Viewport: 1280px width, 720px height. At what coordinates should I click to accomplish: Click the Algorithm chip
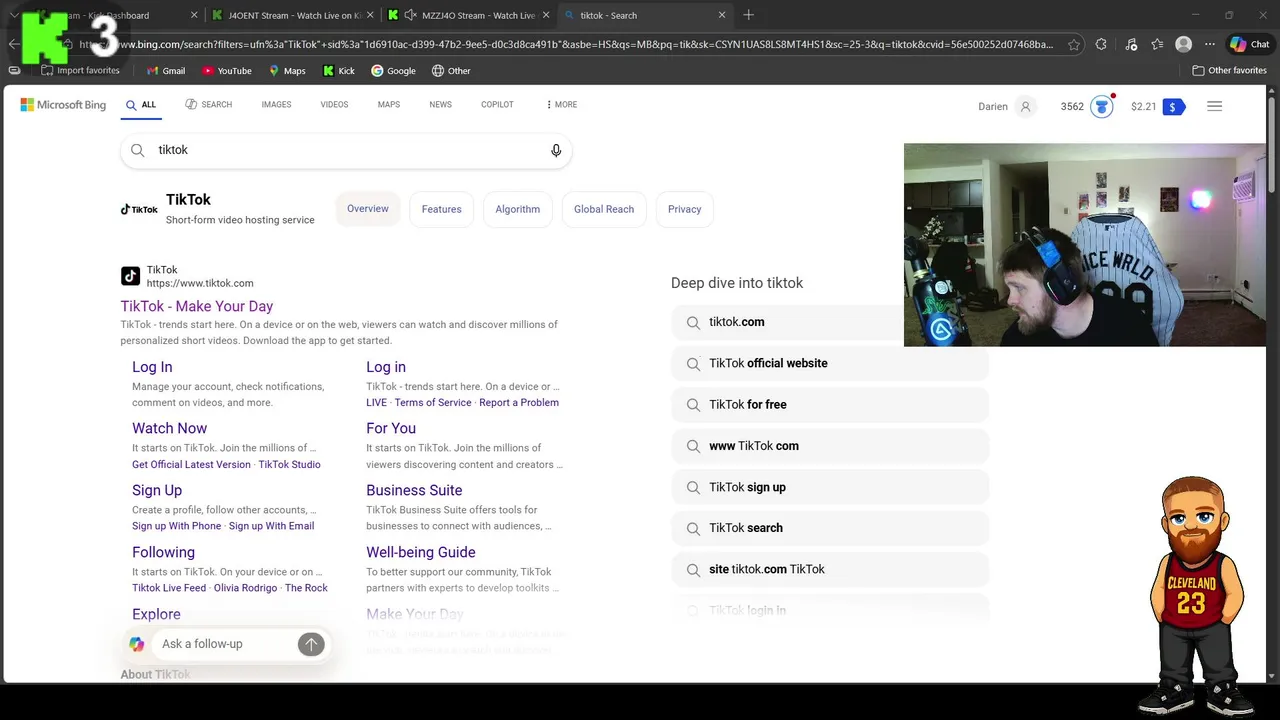tap(518, 209)
